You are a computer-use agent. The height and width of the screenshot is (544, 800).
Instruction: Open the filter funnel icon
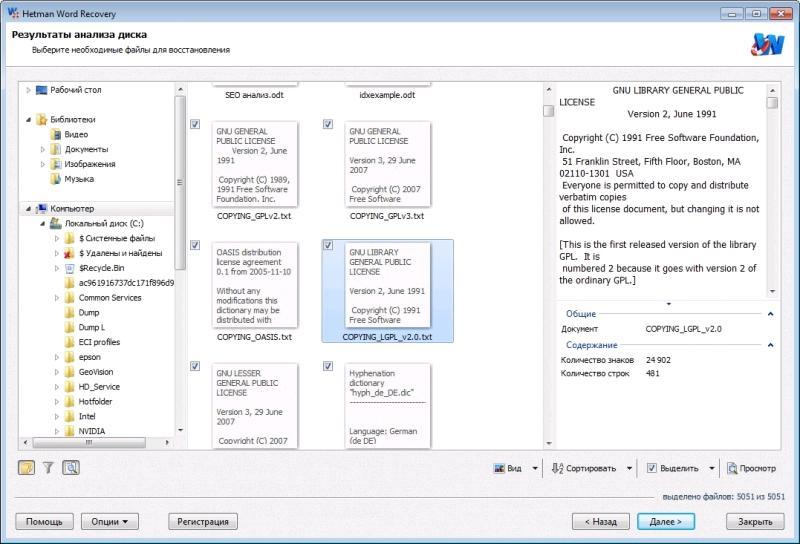coord(48,467)
